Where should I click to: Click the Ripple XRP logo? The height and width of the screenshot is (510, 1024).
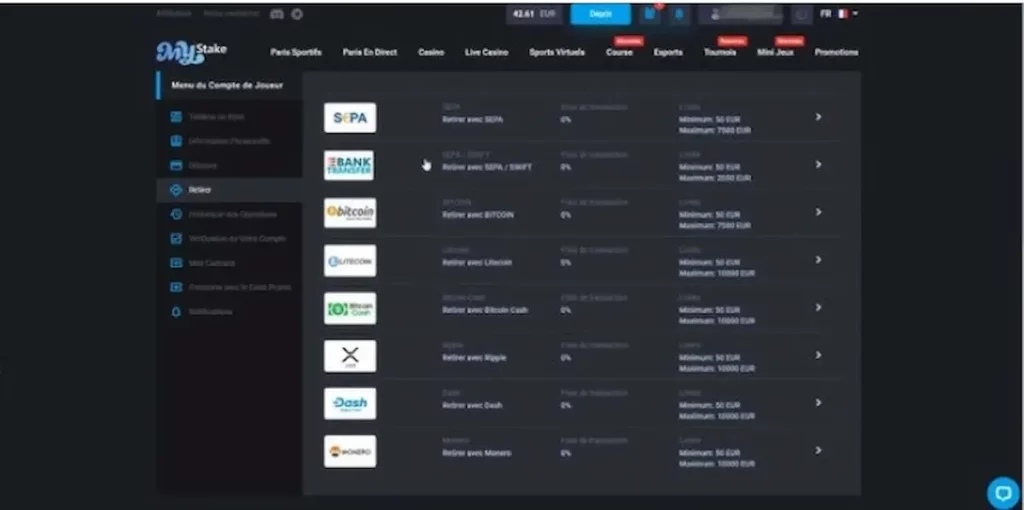pos(350,356)
